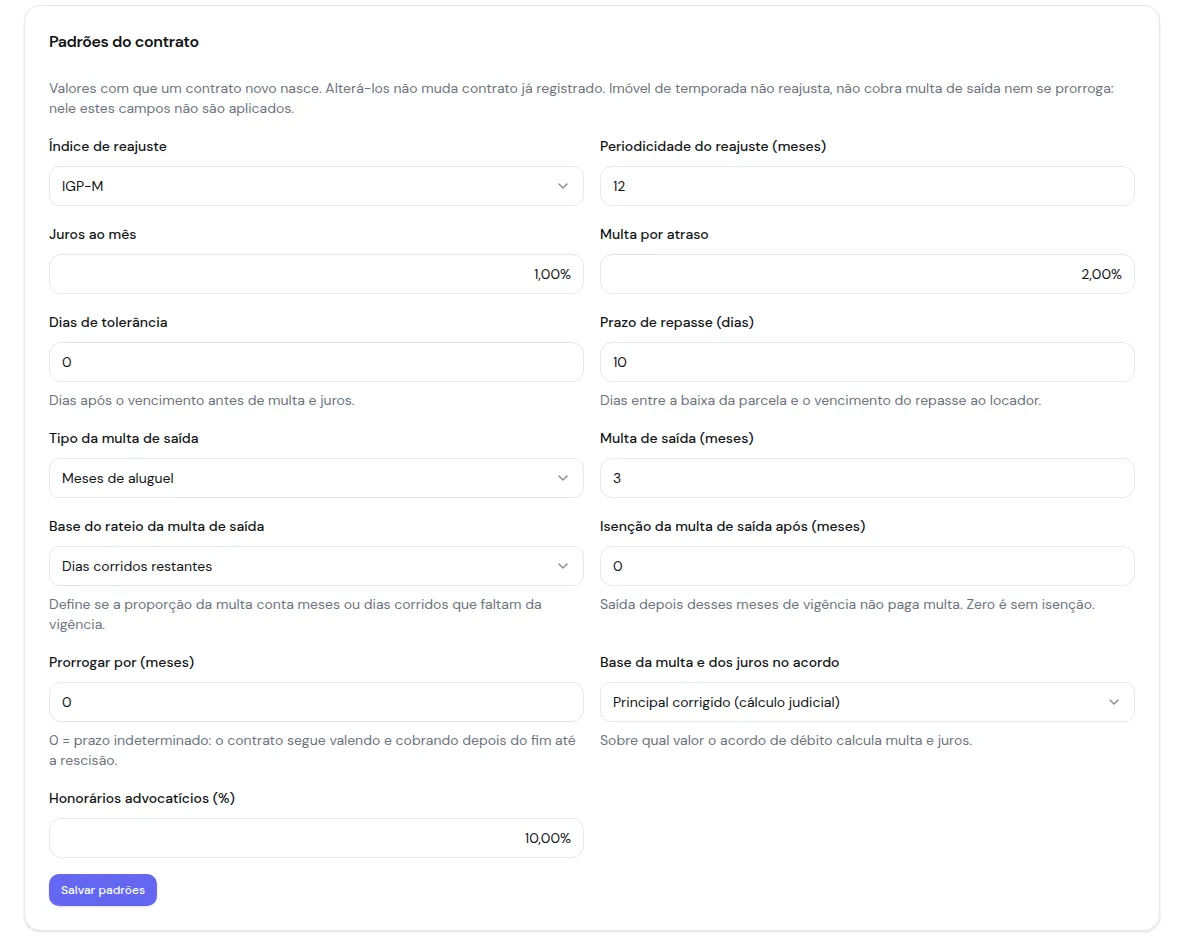
Task: Click chevron on Principal corrigido select
Action: [1114, 702]
